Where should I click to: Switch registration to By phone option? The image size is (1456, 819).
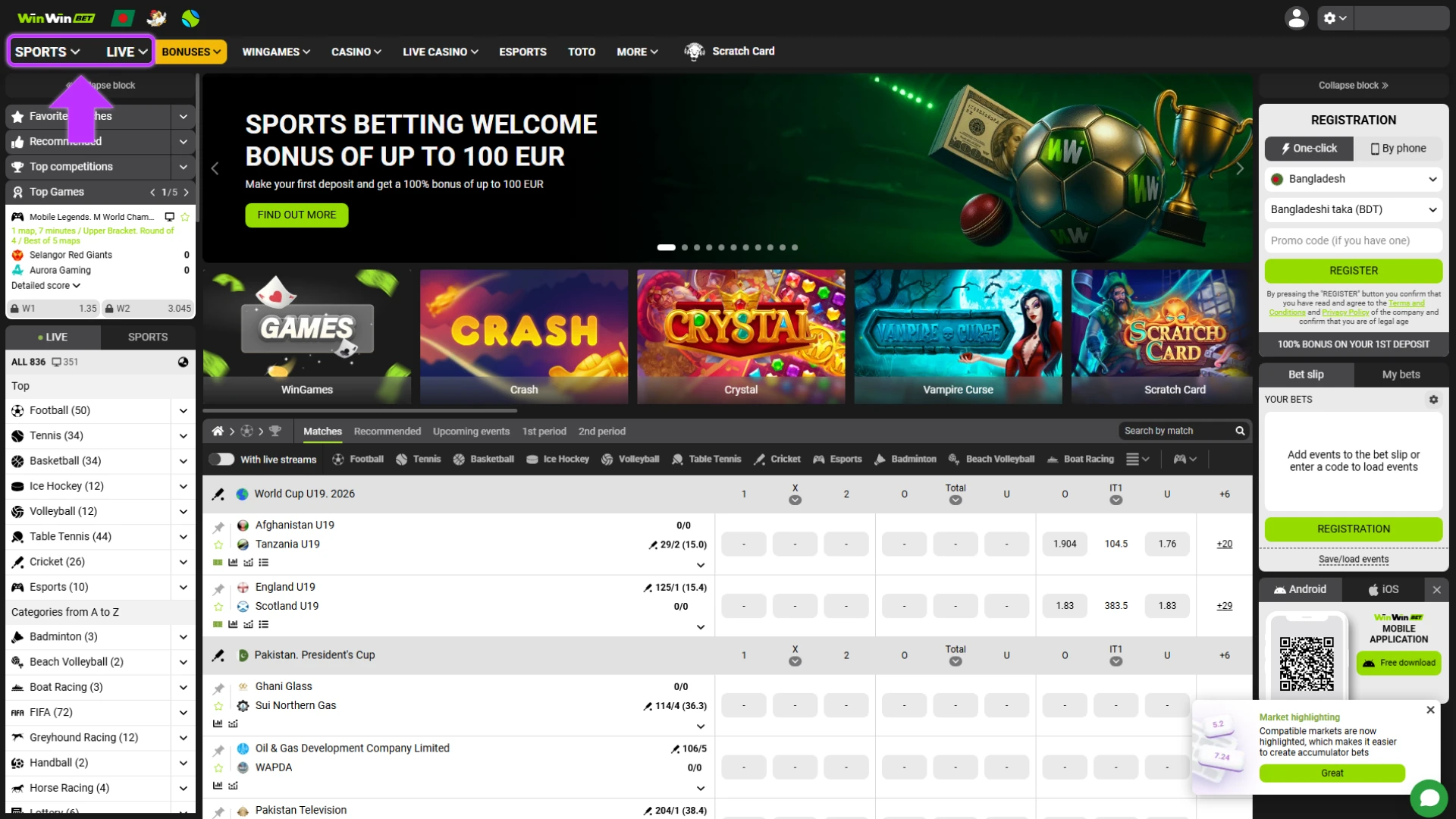coord(1399,148)
